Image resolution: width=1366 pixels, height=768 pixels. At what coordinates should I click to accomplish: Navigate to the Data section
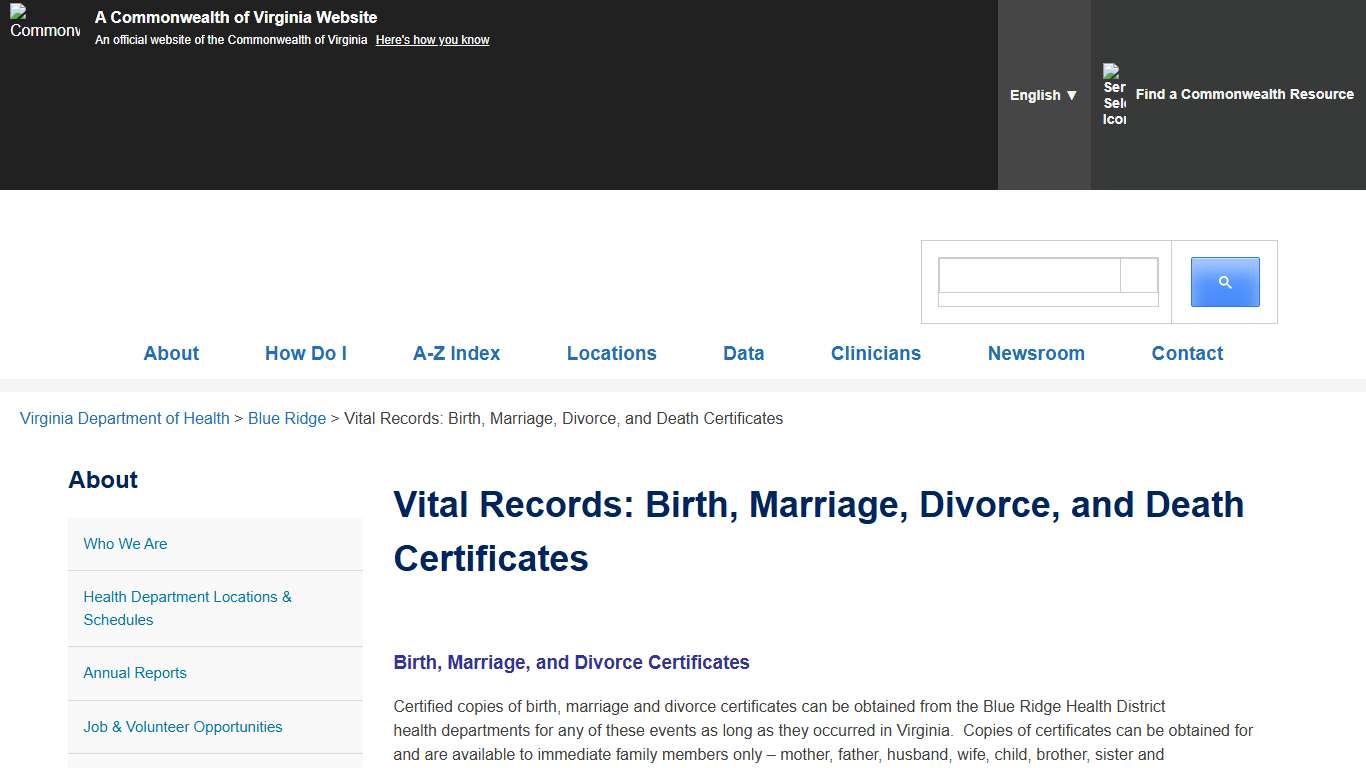pyautogui.click(x=743, y=353)
